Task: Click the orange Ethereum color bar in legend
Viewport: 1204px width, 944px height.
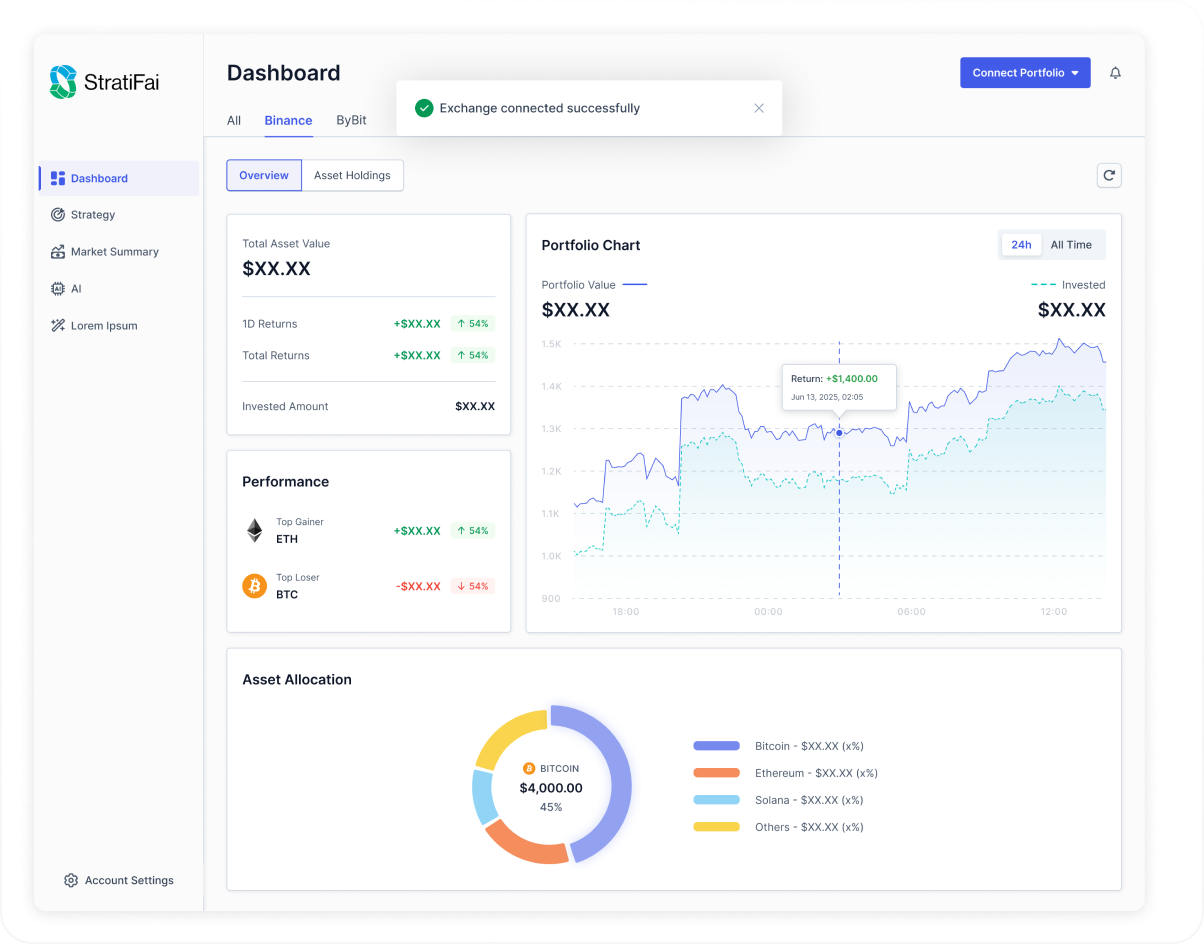Action: point(716,773)
